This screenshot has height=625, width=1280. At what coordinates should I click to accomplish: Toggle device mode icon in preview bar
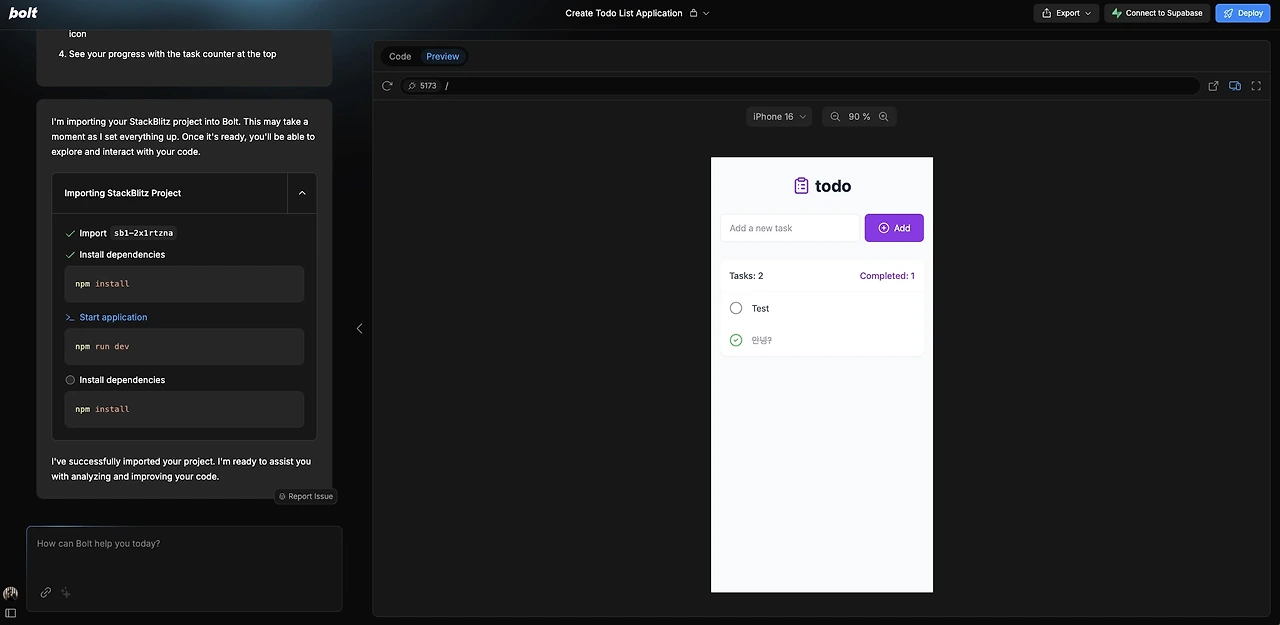pyautogui.click(x=1235, y=86)
